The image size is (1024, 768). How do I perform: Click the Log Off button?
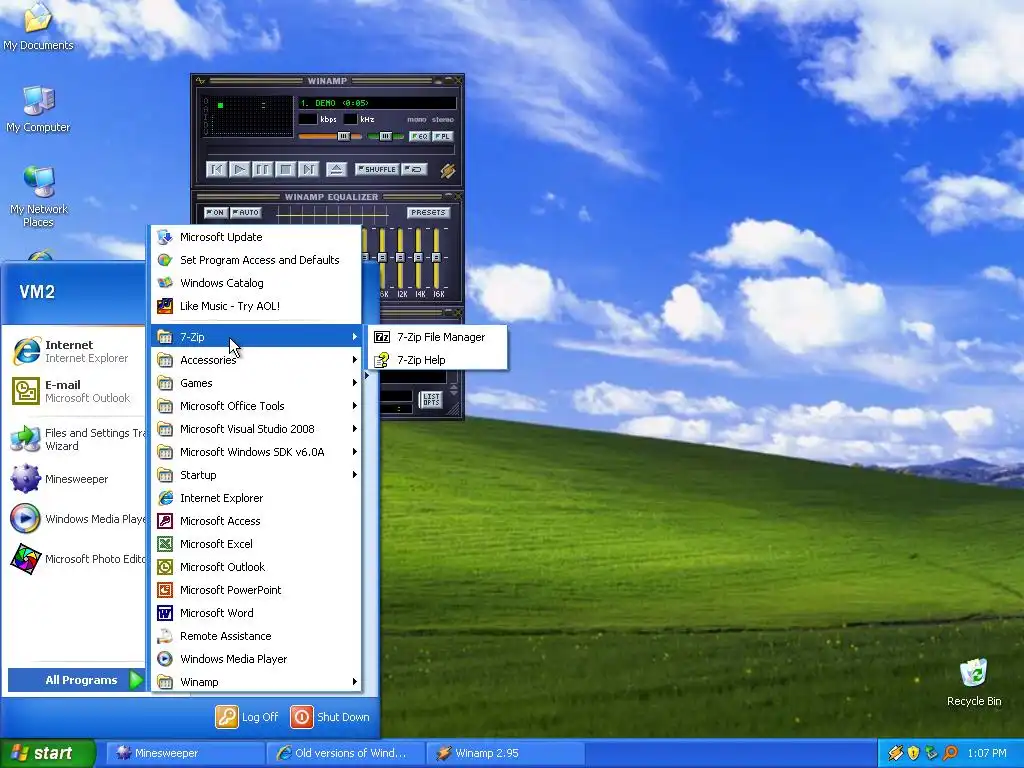248,717
